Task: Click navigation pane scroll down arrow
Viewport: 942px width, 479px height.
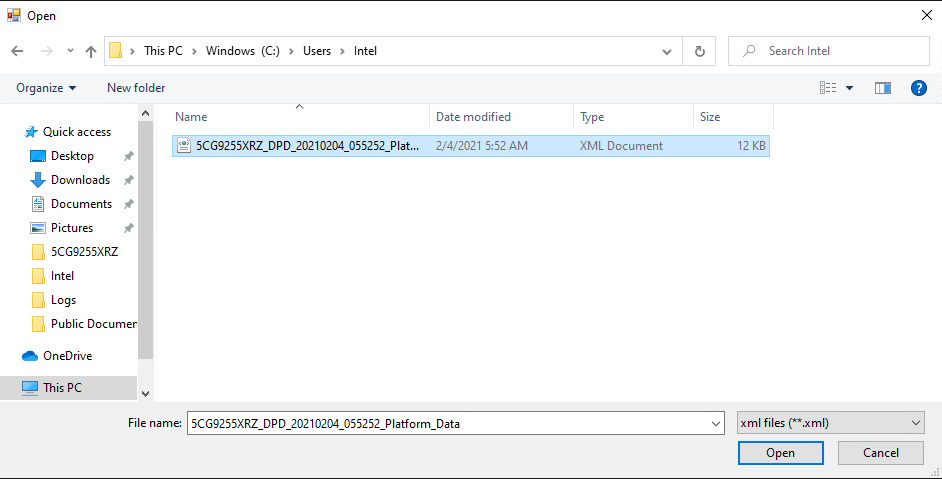Action: point(145,394)
